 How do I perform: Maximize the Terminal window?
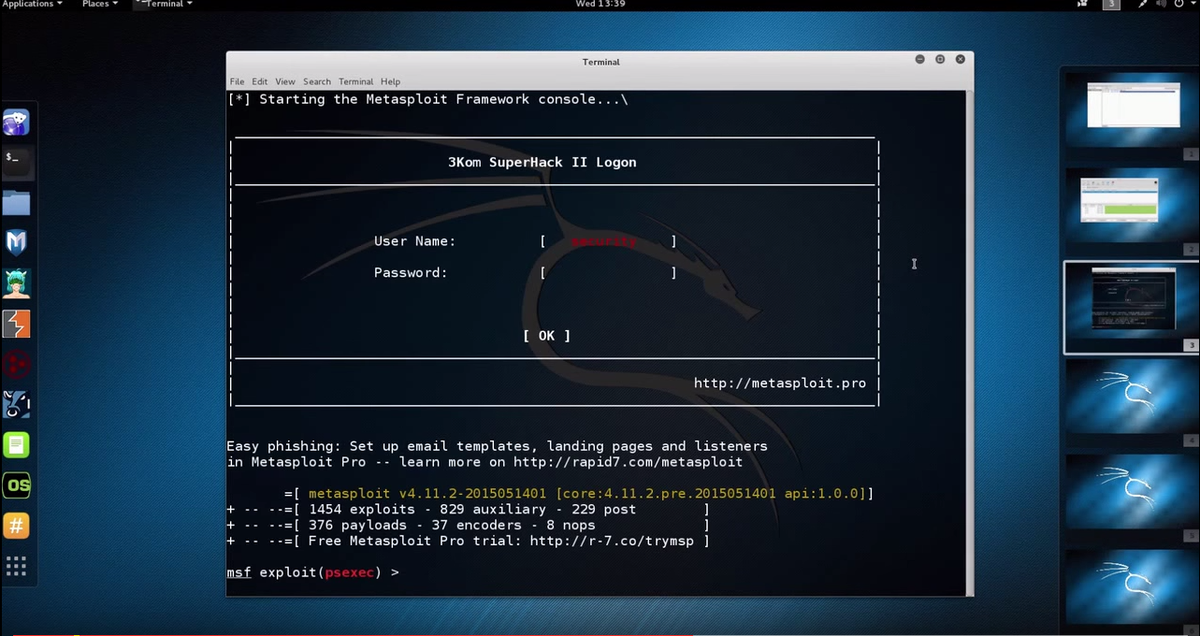(940, 60)
